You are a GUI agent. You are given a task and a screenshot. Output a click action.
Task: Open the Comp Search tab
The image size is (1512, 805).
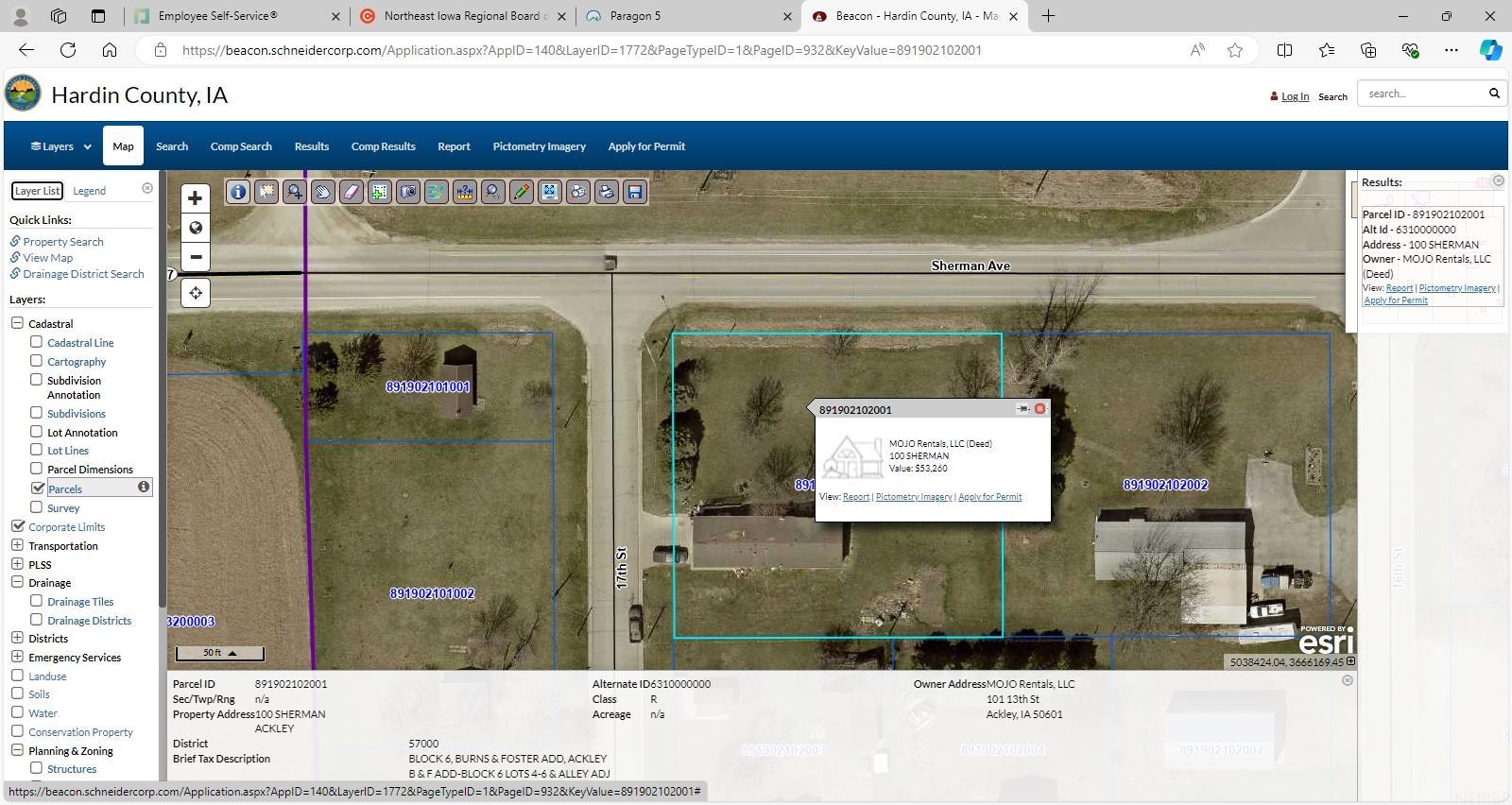(x=241, y=146)
